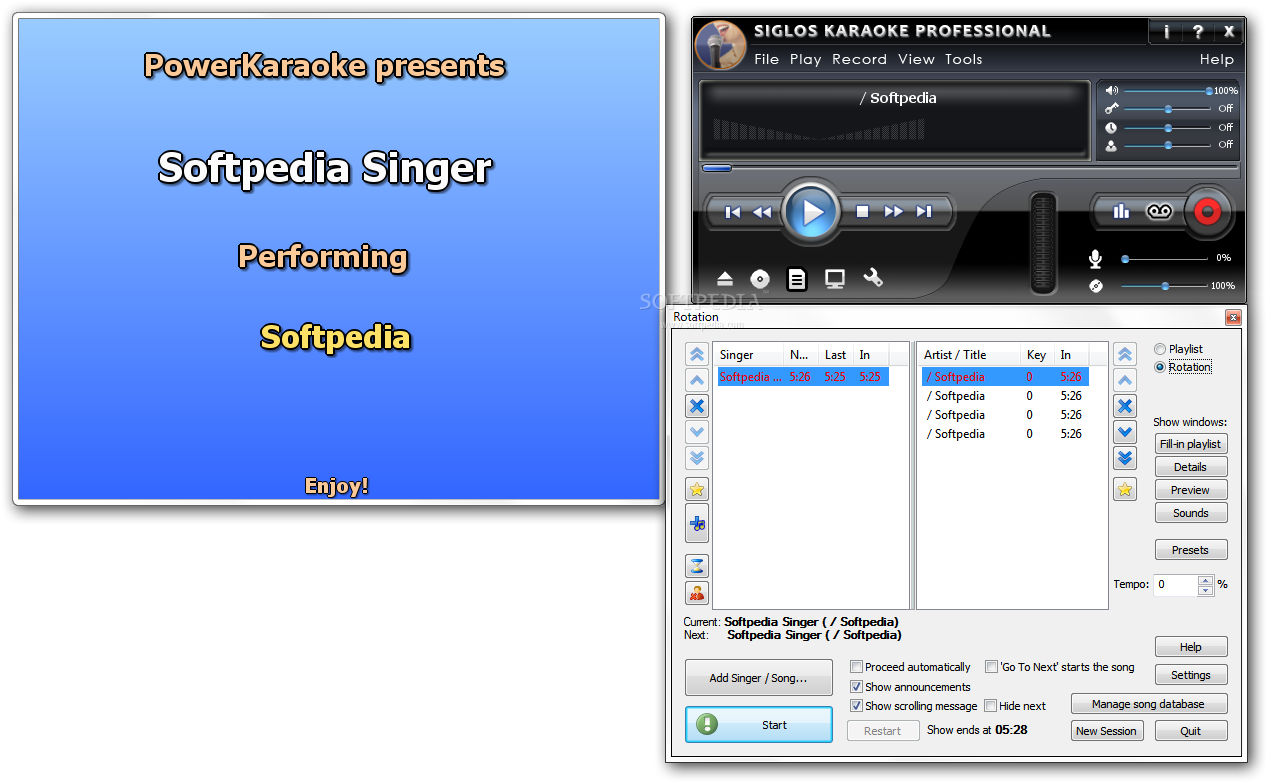Click the vocal person icon beside slider
Viewport: 1268px width, 783px height.
click(x=1111, y=145)
